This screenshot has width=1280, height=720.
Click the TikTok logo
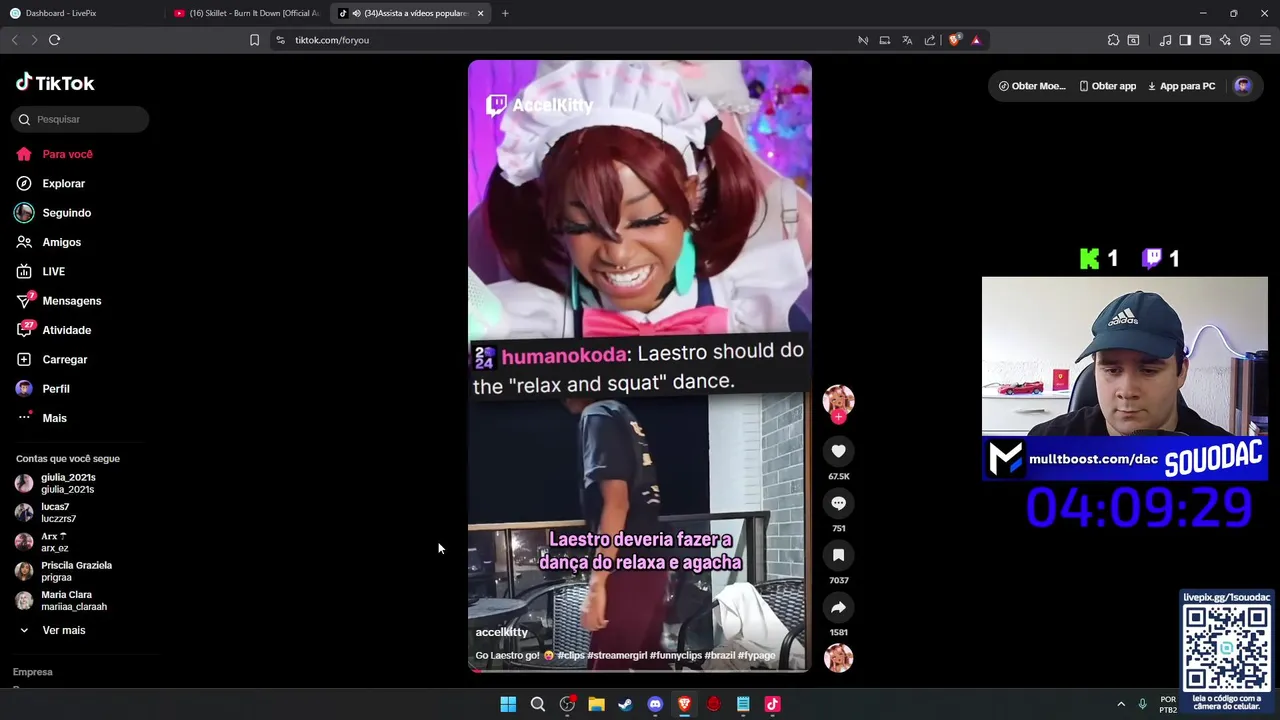click(55, 83)
